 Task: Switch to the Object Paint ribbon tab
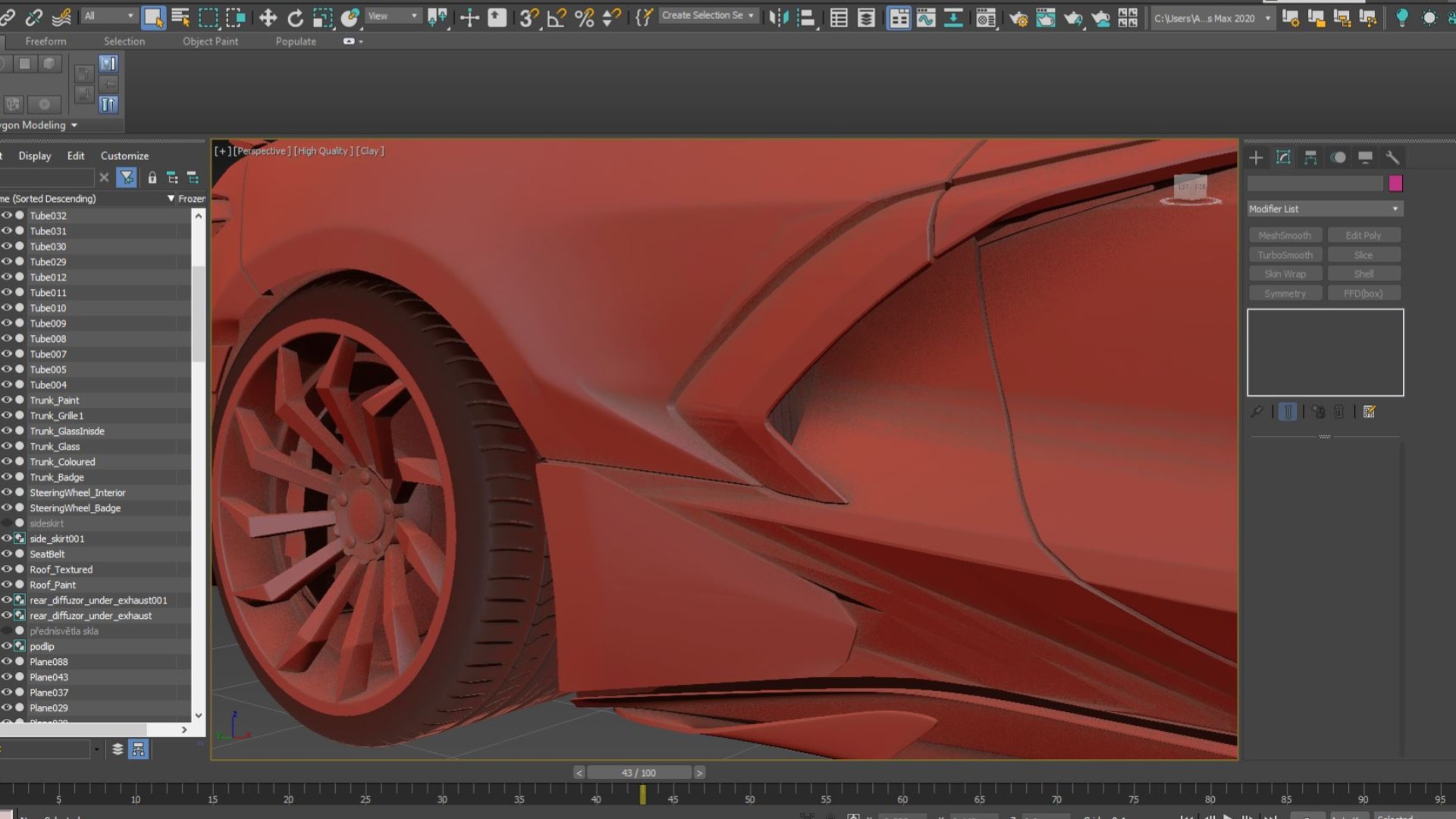pos(210,41)
